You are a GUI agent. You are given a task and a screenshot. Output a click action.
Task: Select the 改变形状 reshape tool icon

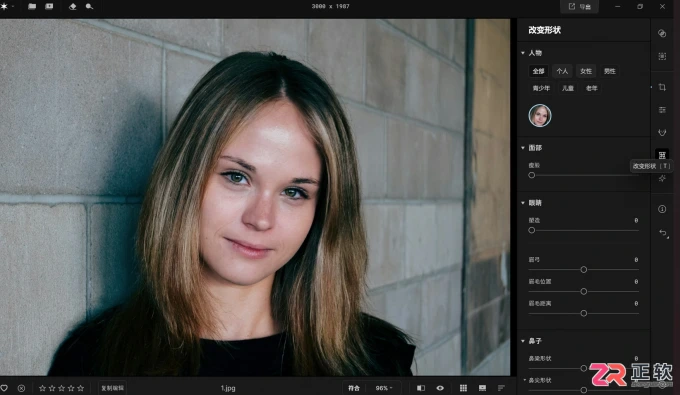pyautogui.click(x=662, y=155)
